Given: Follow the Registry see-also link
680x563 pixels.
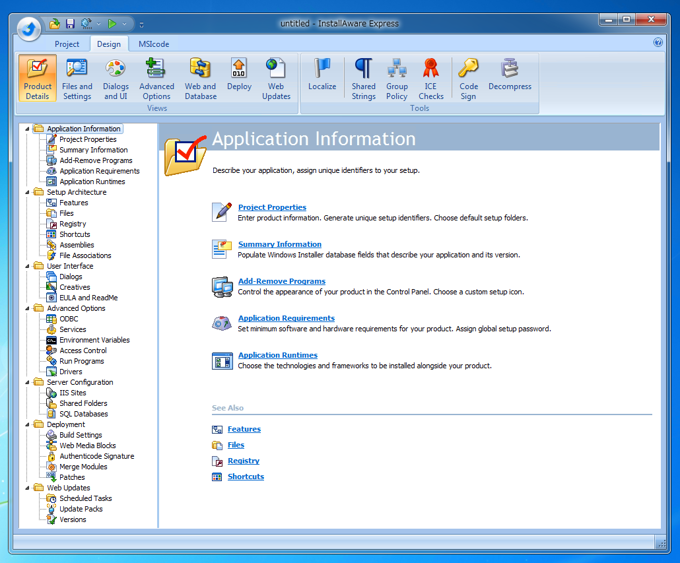Looking at the screenshot, I should [243, 461].
